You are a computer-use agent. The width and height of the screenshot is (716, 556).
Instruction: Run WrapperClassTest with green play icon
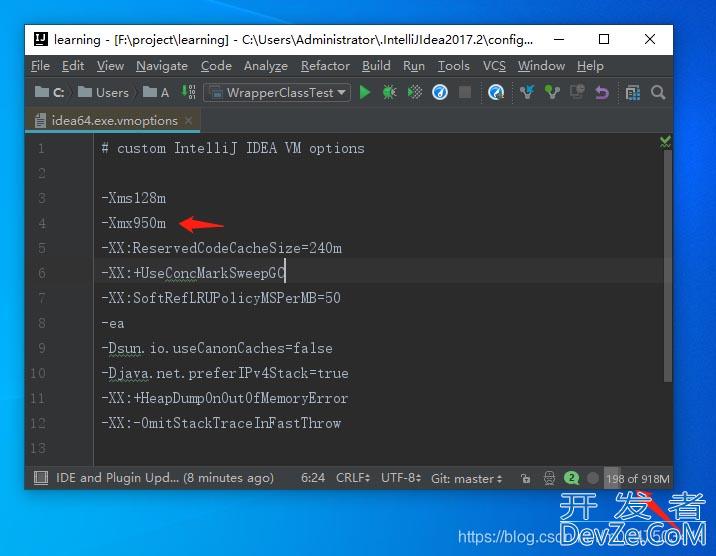pos(364,93)
